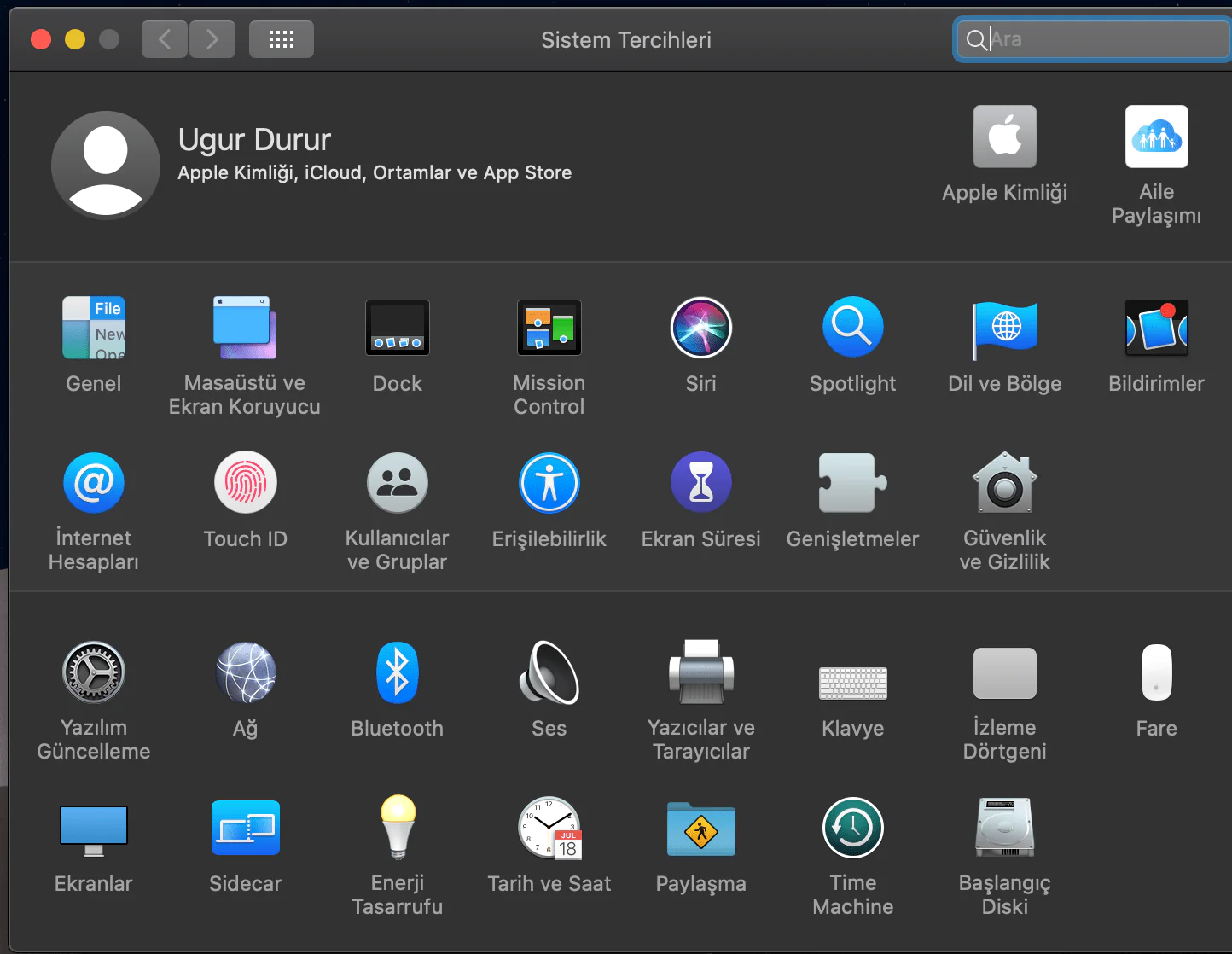Open Apple Kimliği settings

pos(1004,137)
